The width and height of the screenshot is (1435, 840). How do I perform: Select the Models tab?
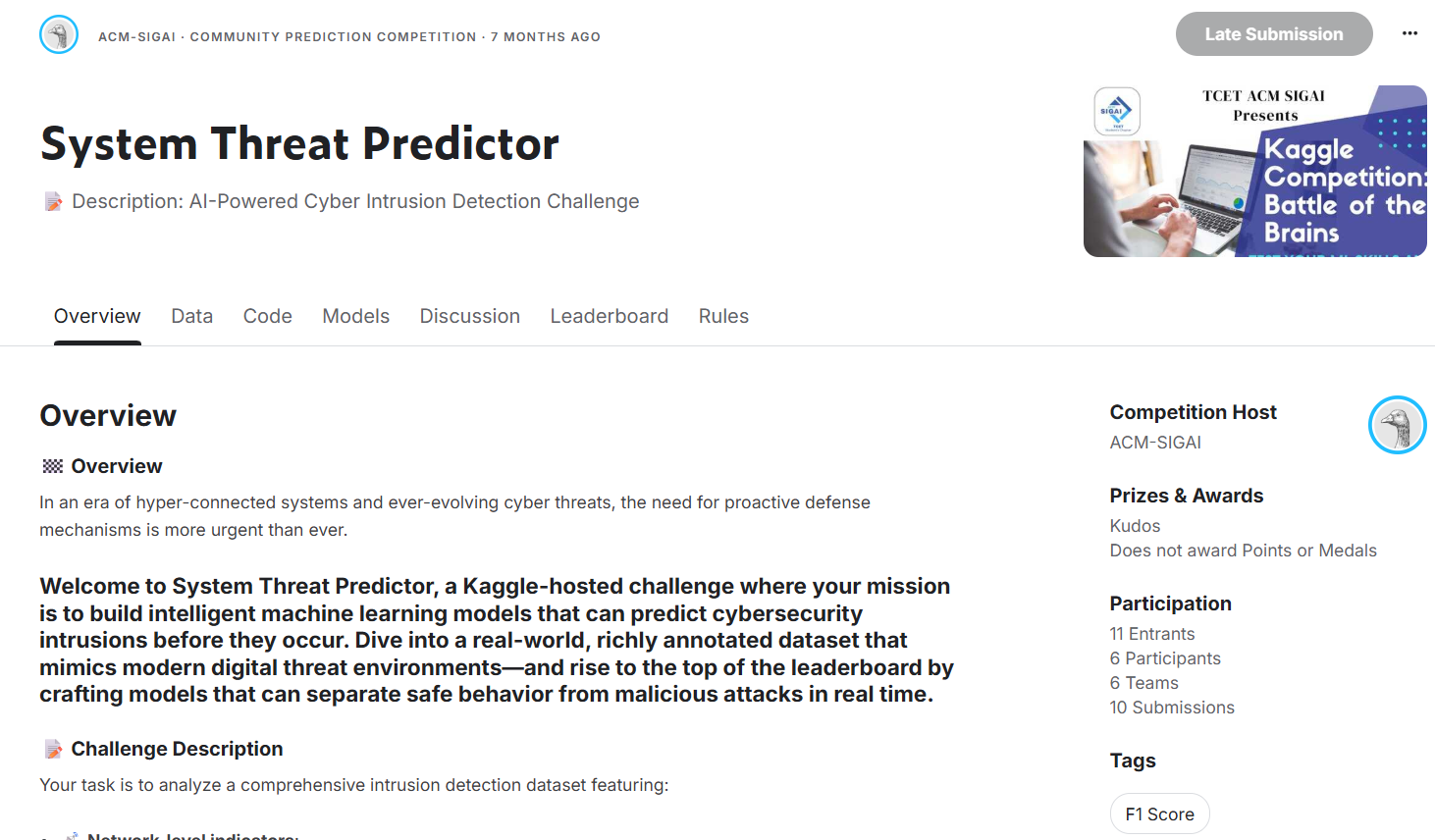[355, 316]
